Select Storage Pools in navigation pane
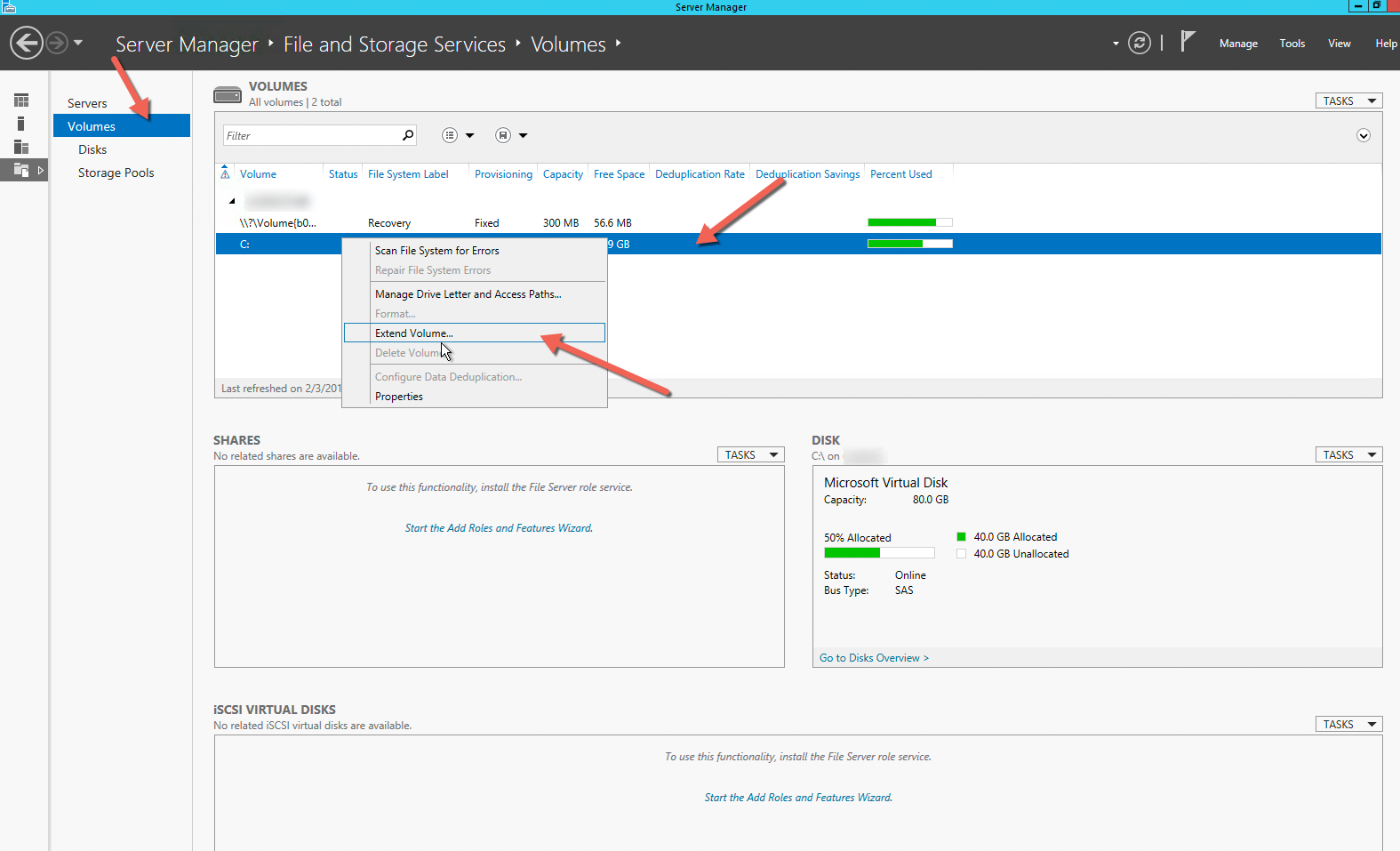The width and height of the screenshot is (1400, 851). click(116, 173)
